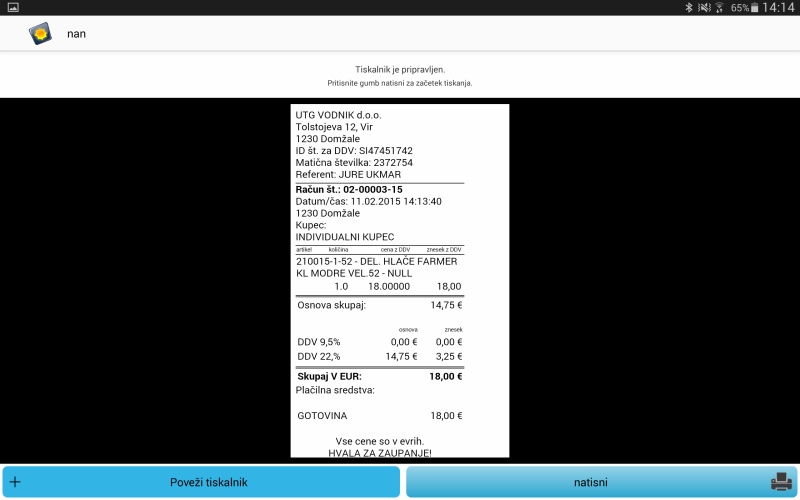Tap the receipt preview image
The image size is (800, 500).
[400, 280]
